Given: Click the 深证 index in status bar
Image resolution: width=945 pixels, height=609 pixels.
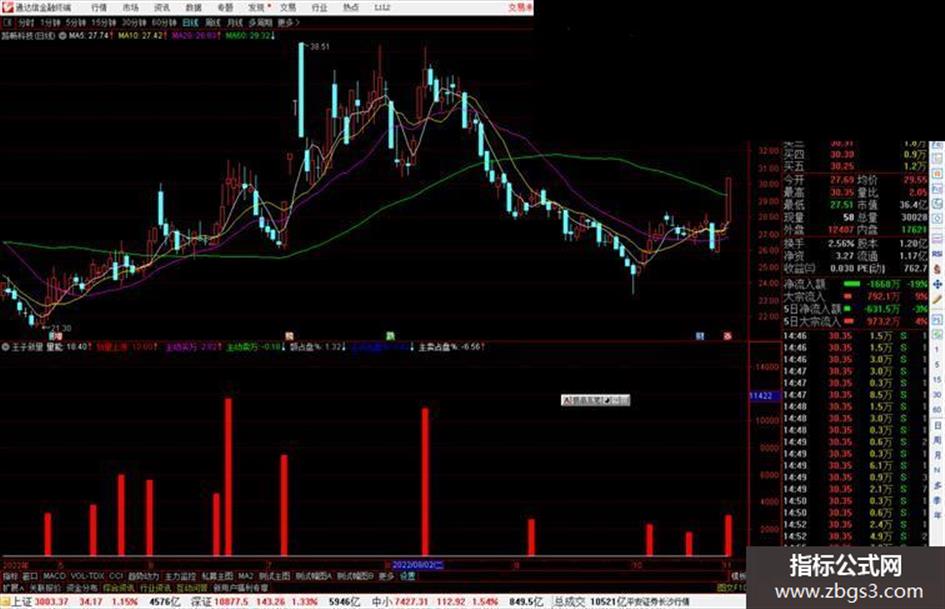Looking at the screenshot, I should tap(201, 602).
